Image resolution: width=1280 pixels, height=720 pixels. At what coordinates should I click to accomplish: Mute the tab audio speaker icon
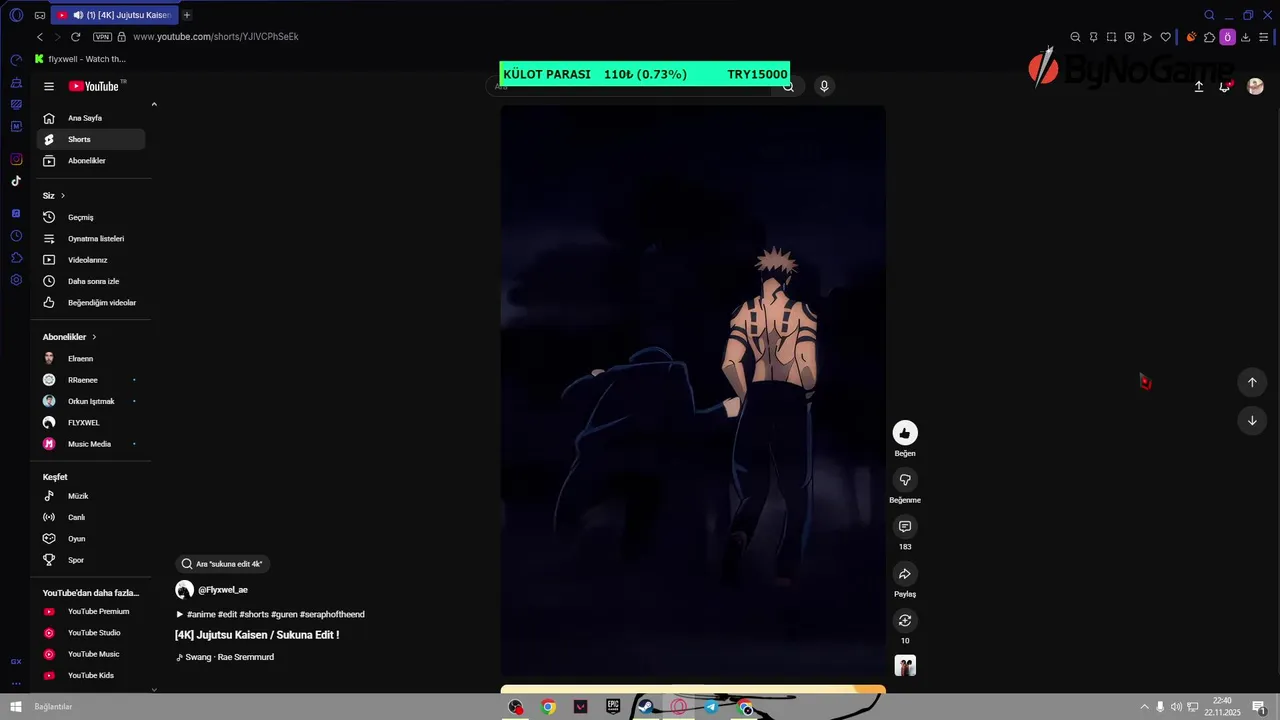pyautogui.click(x=78, y=15)
